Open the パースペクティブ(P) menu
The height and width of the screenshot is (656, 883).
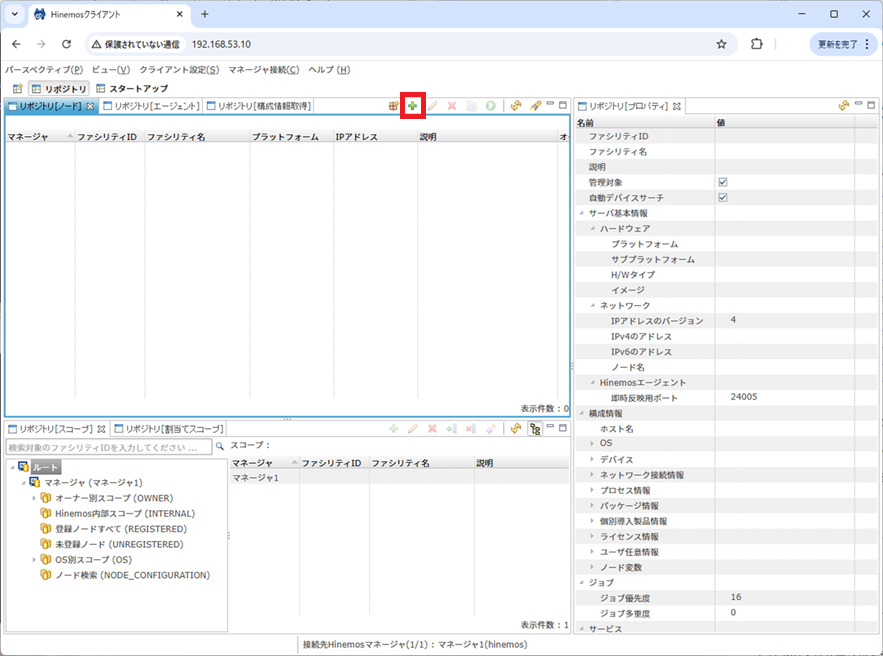[44, 70]
